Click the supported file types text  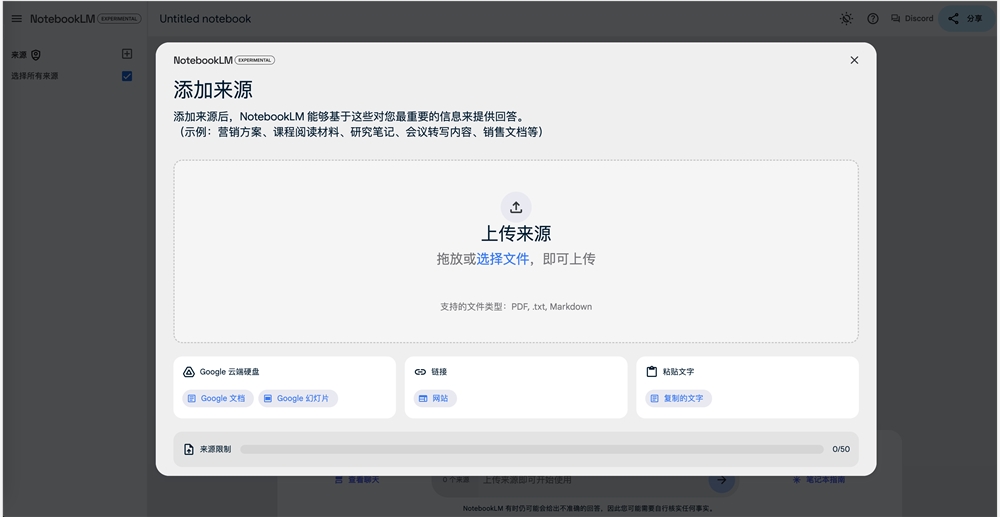pos(516,307)
